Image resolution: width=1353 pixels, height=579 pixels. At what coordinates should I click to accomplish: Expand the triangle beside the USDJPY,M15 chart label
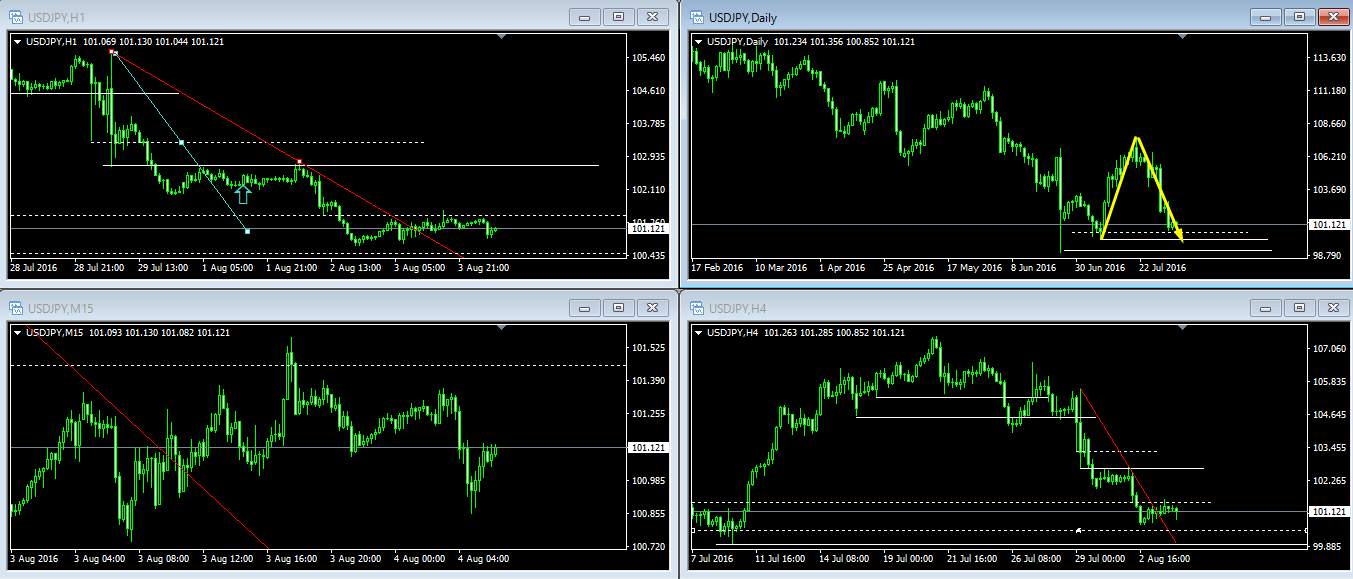(17, 332)
